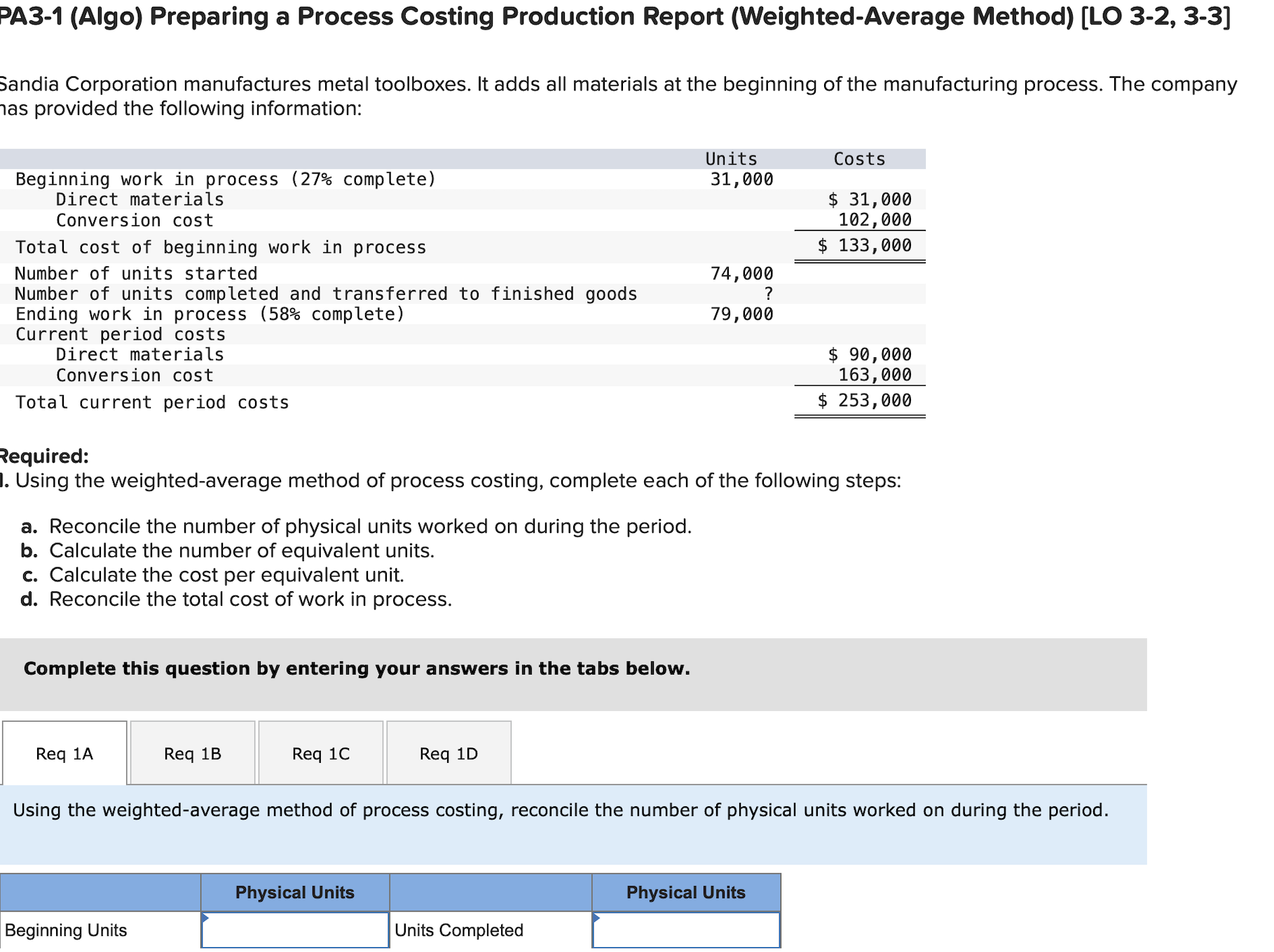Click the Units Completed row label

(x=458, y=930)
